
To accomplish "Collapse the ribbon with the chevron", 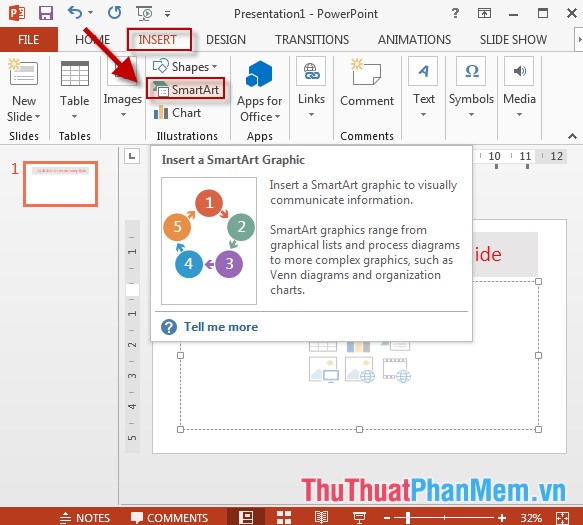I will (573, 136).
